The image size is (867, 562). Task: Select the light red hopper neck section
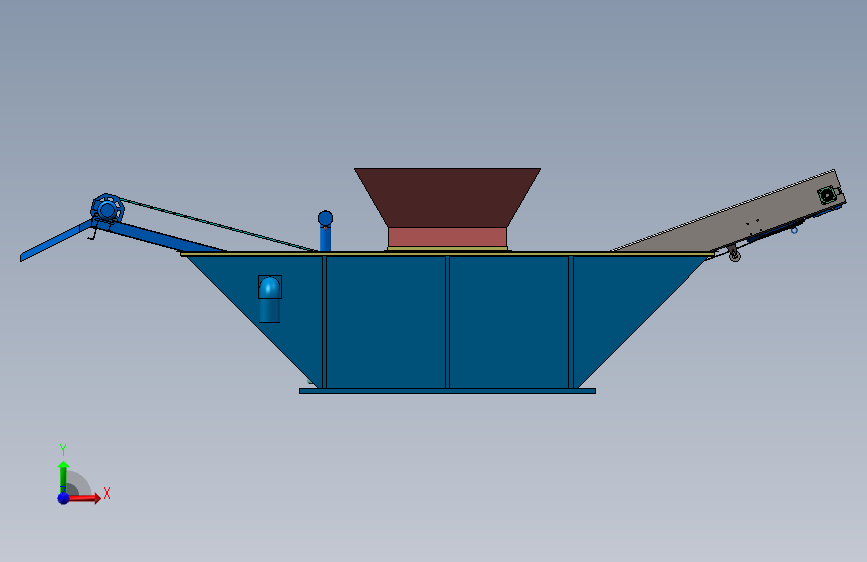[x=447, y=237]
